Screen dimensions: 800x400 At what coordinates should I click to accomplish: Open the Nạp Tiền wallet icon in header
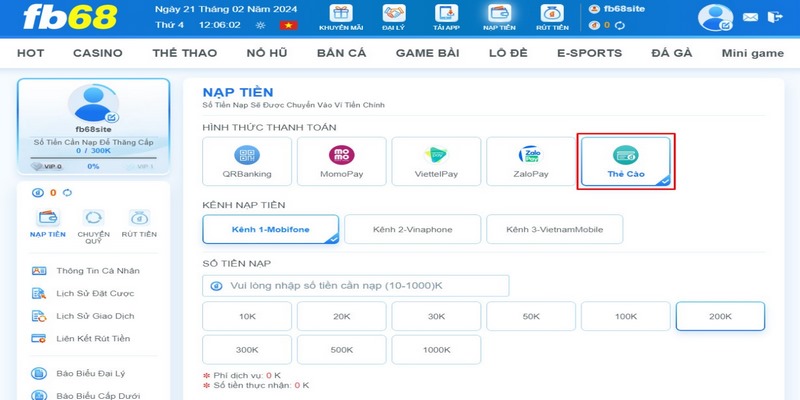coord(499,14)
